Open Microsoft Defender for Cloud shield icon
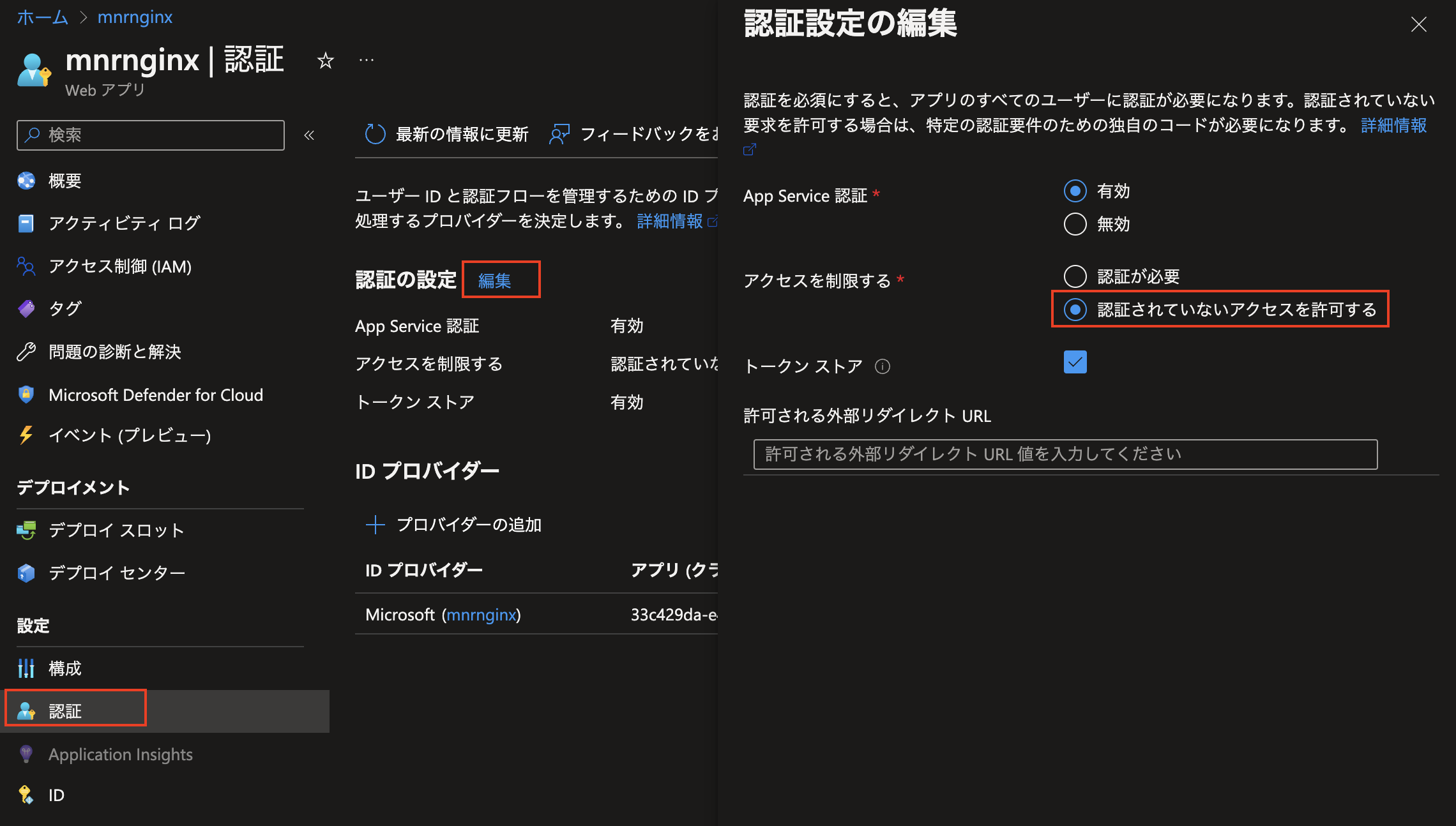Viewport: 1456px width, 826px height. (x=26, y=394)
